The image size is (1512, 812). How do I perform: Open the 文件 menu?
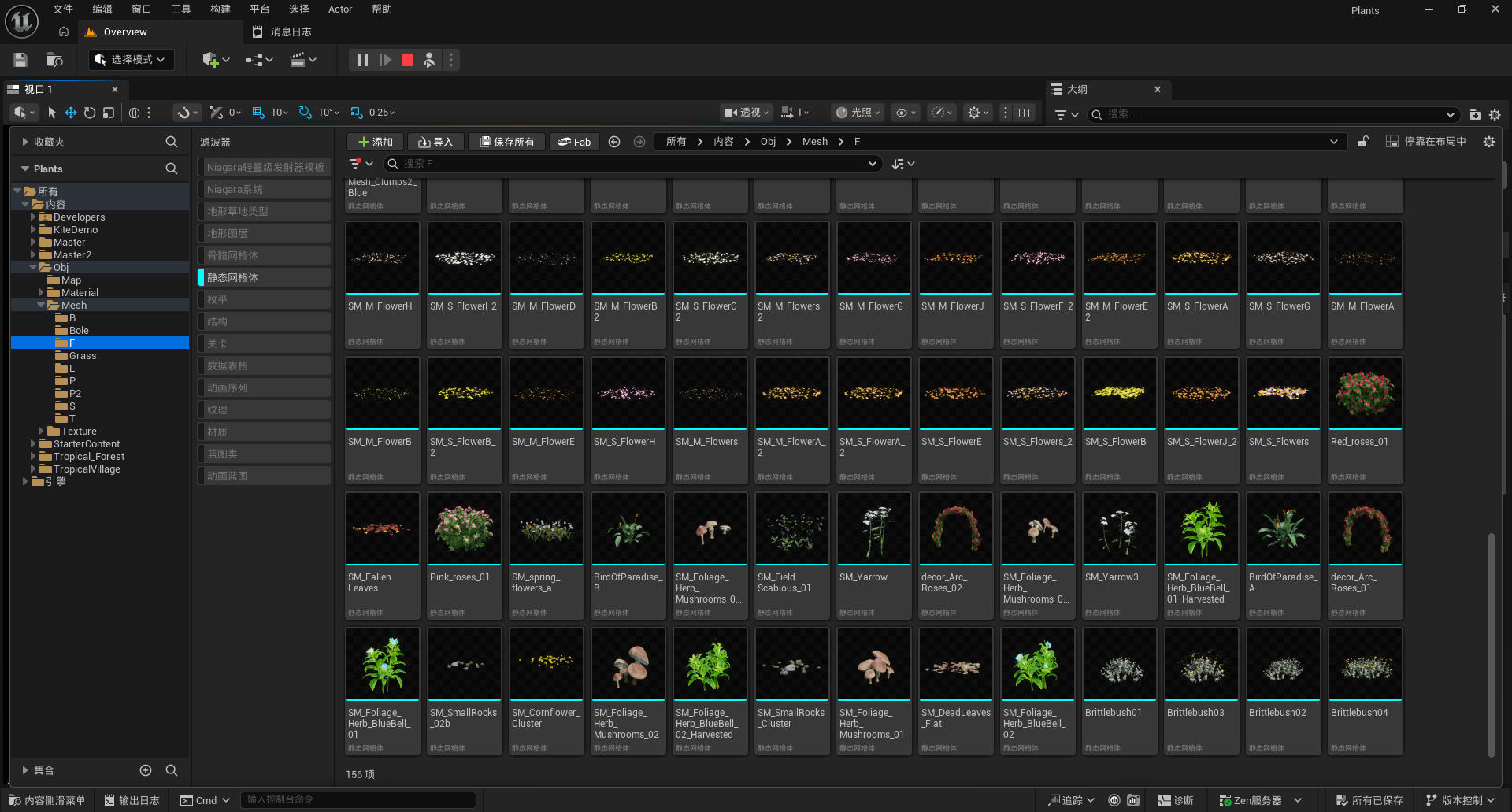63,9
